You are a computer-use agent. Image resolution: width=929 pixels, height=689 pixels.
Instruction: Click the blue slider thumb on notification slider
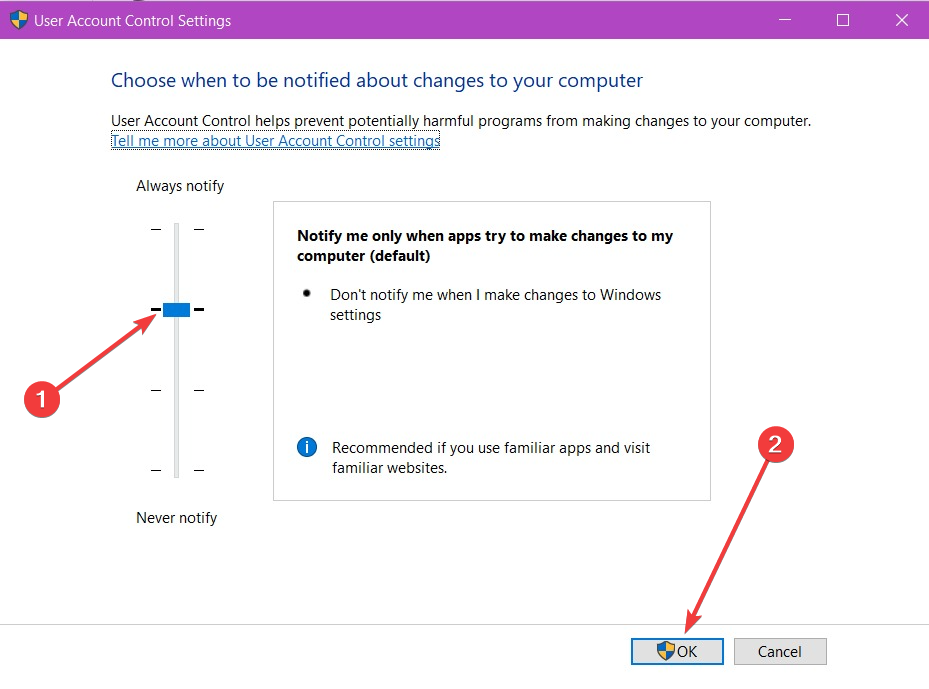(x=177, y=309)
